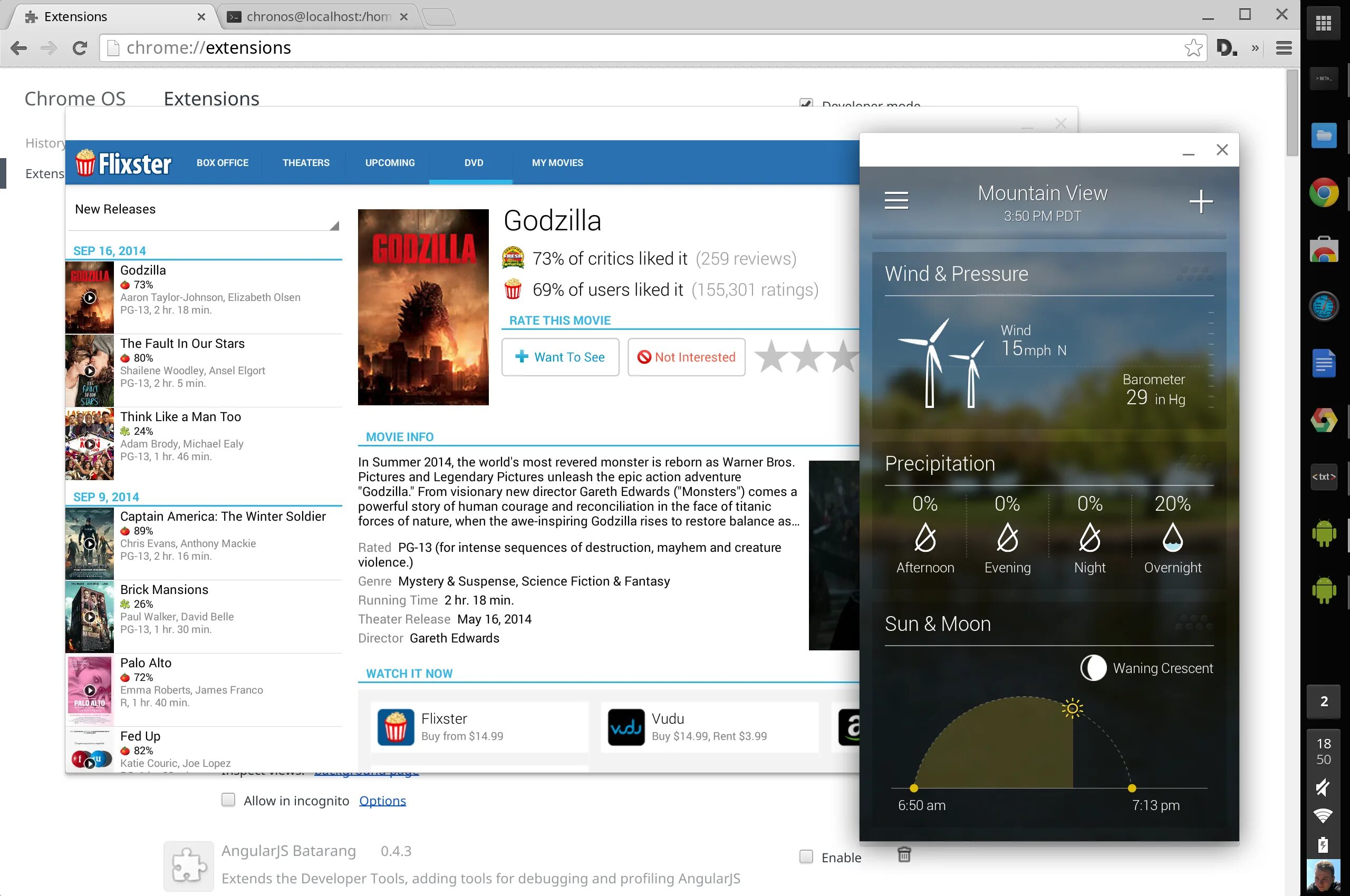Launch Google Chrome from the shelf
This screenshot has height=896, width=1350.
(x=1324, y=192)
